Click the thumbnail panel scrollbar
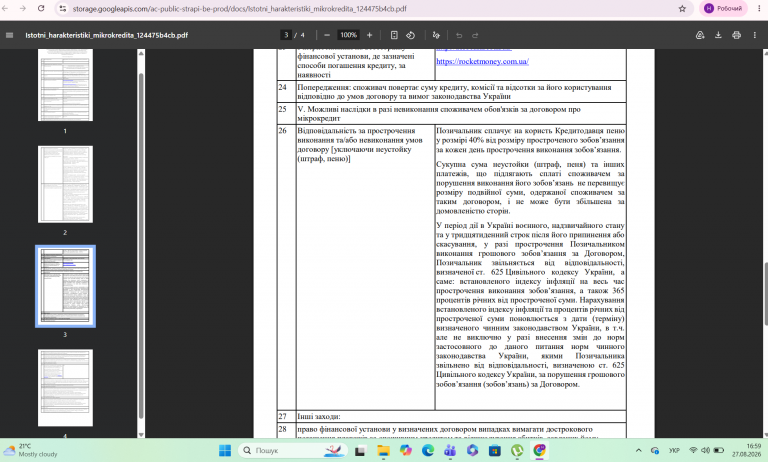Screen dimensions: 768x462 pyautogui.click(x=141, y=245)
